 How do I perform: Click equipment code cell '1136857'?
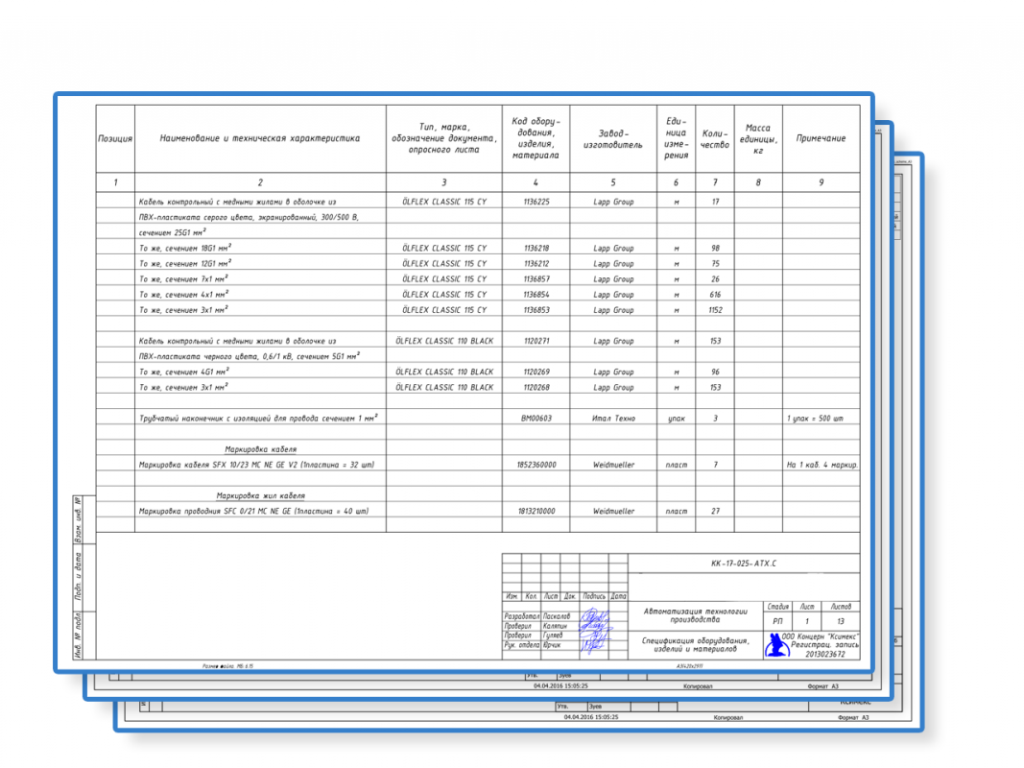tap(536, 279)
